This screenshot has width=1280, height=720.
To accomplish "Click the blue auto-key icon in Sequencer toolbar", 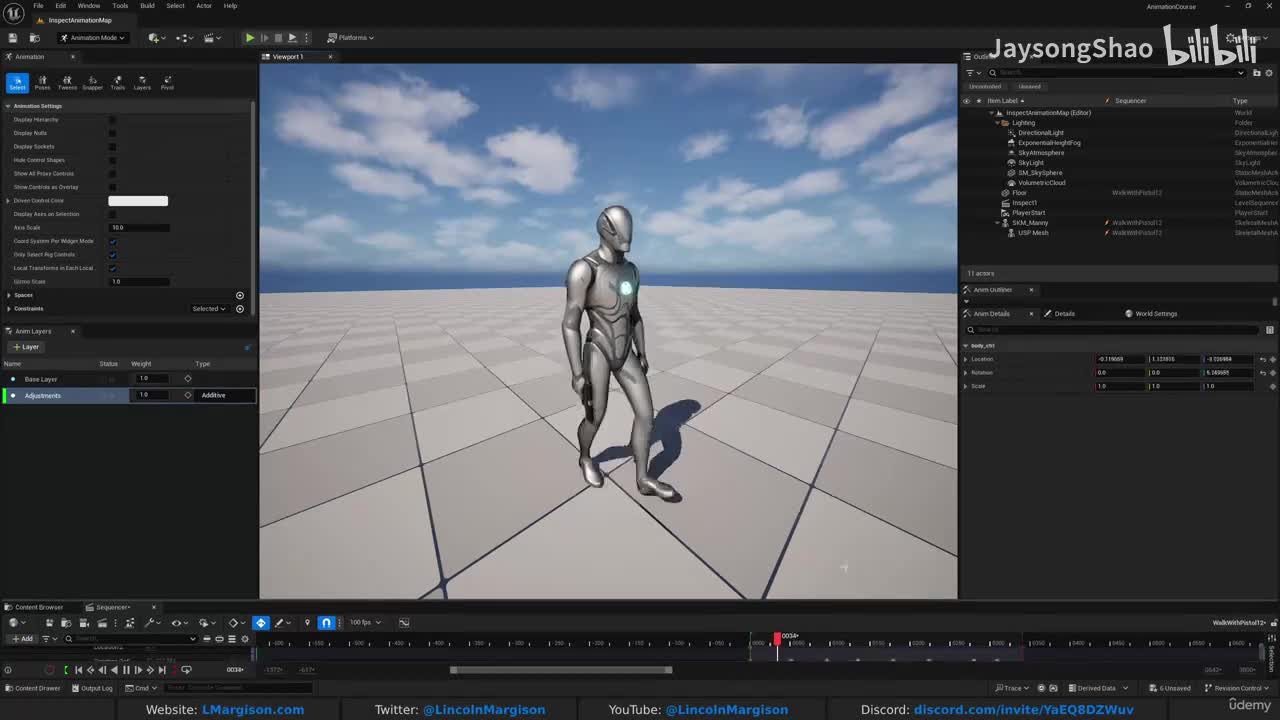I will pos(261,623).
